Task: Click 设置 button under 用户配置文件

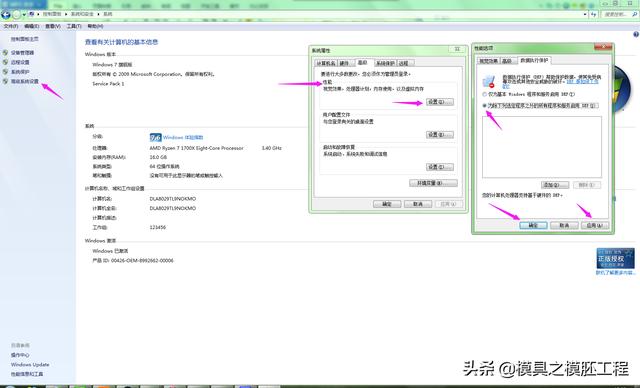Action: tap(440, 135)
